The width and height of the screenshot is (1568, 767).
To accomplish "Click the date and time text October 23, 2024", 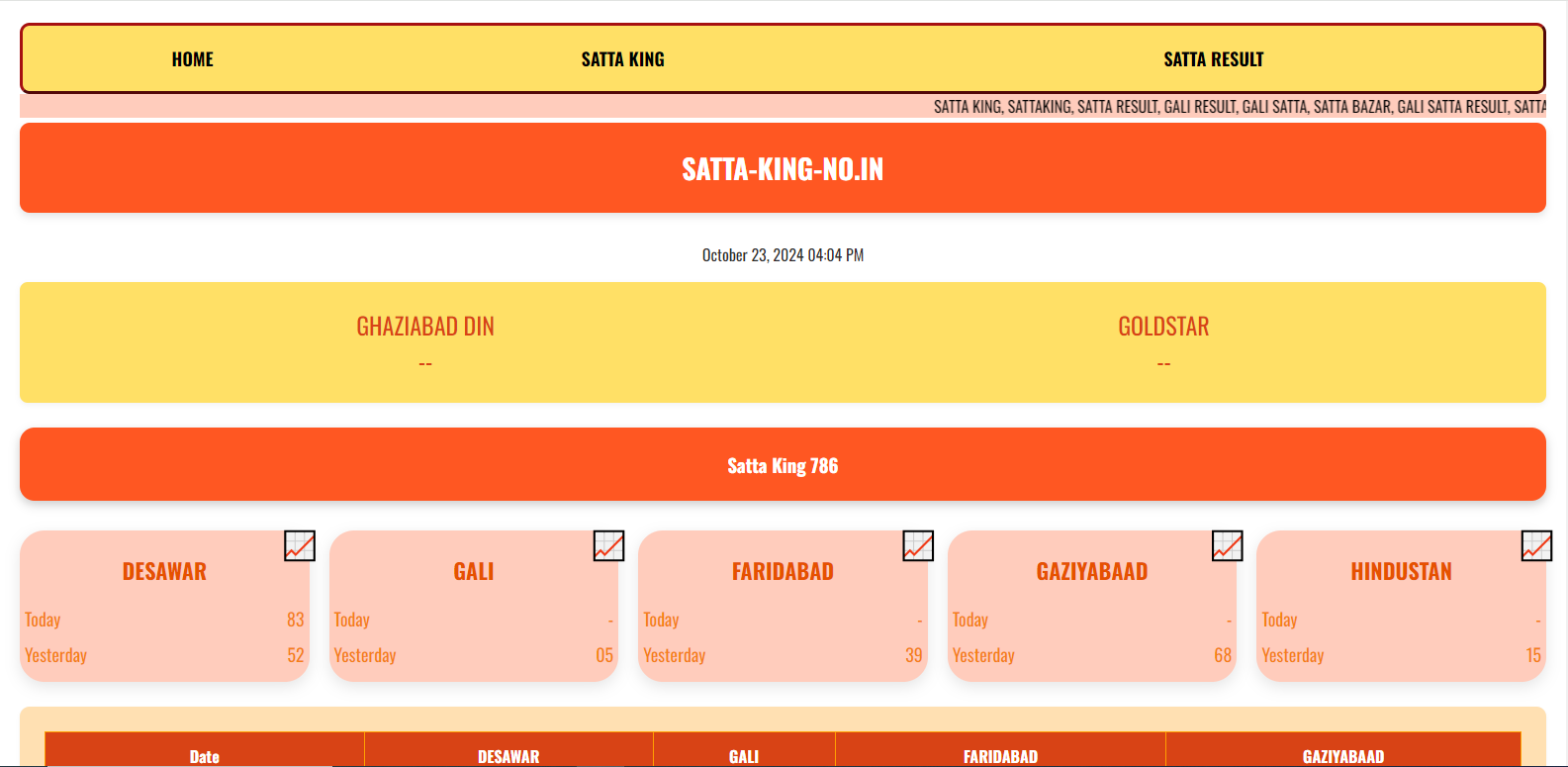I will tap(783, 255).
